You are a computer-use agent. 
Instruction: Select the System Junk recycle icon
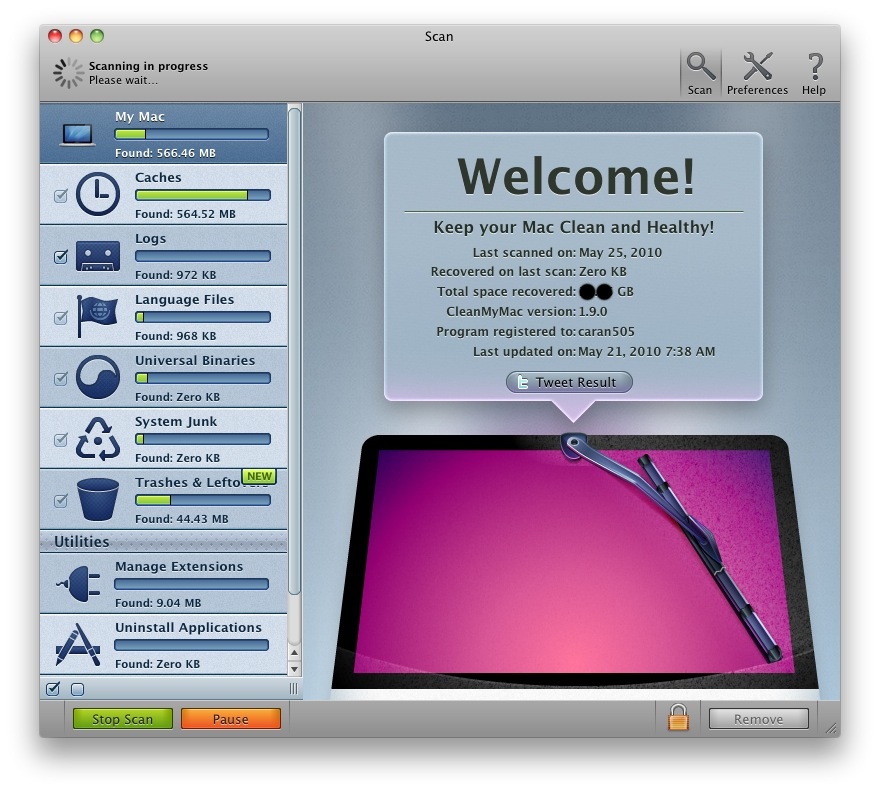[98, 438]
